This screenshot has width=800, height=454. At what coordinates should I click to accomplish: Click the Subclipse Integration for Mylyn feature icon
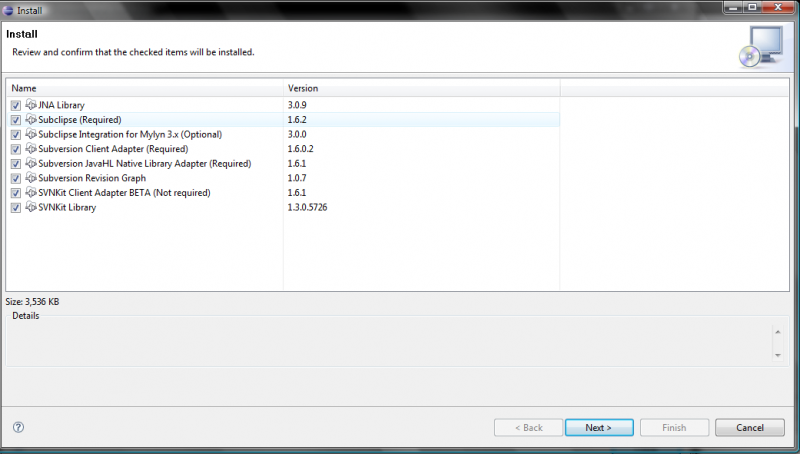click(x=31, y=134)
